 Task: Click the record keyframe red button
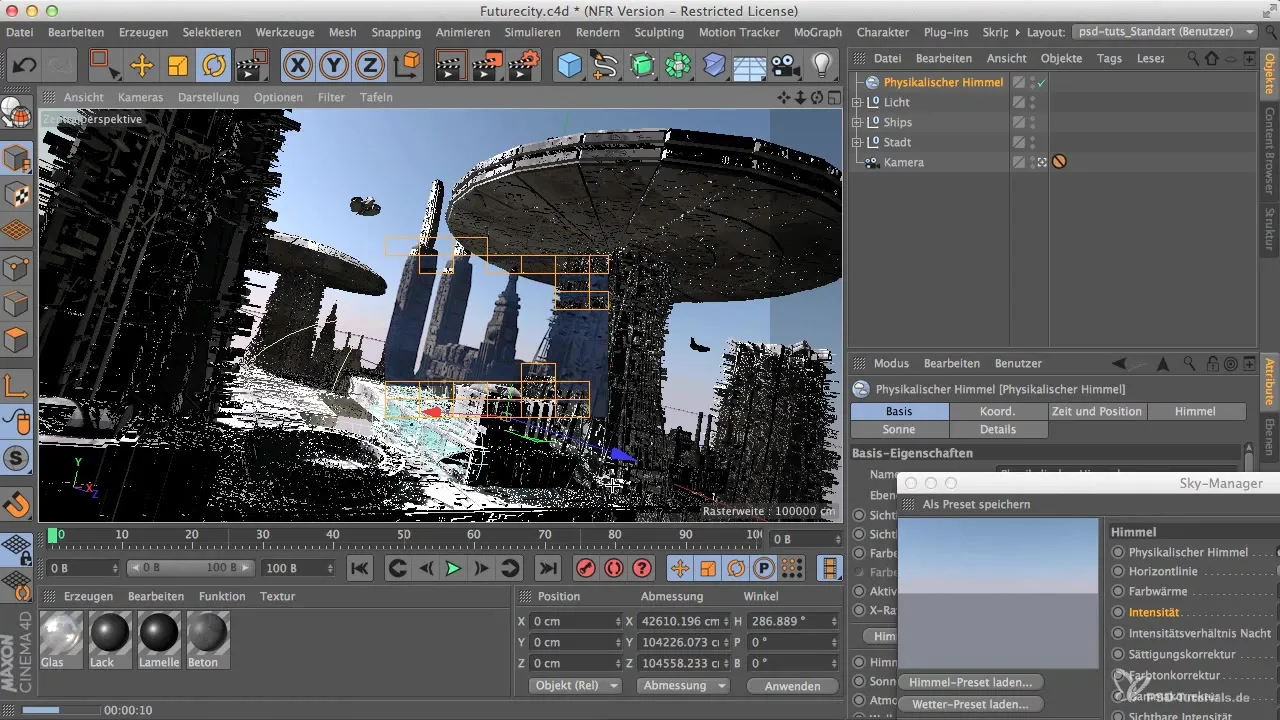585,568
